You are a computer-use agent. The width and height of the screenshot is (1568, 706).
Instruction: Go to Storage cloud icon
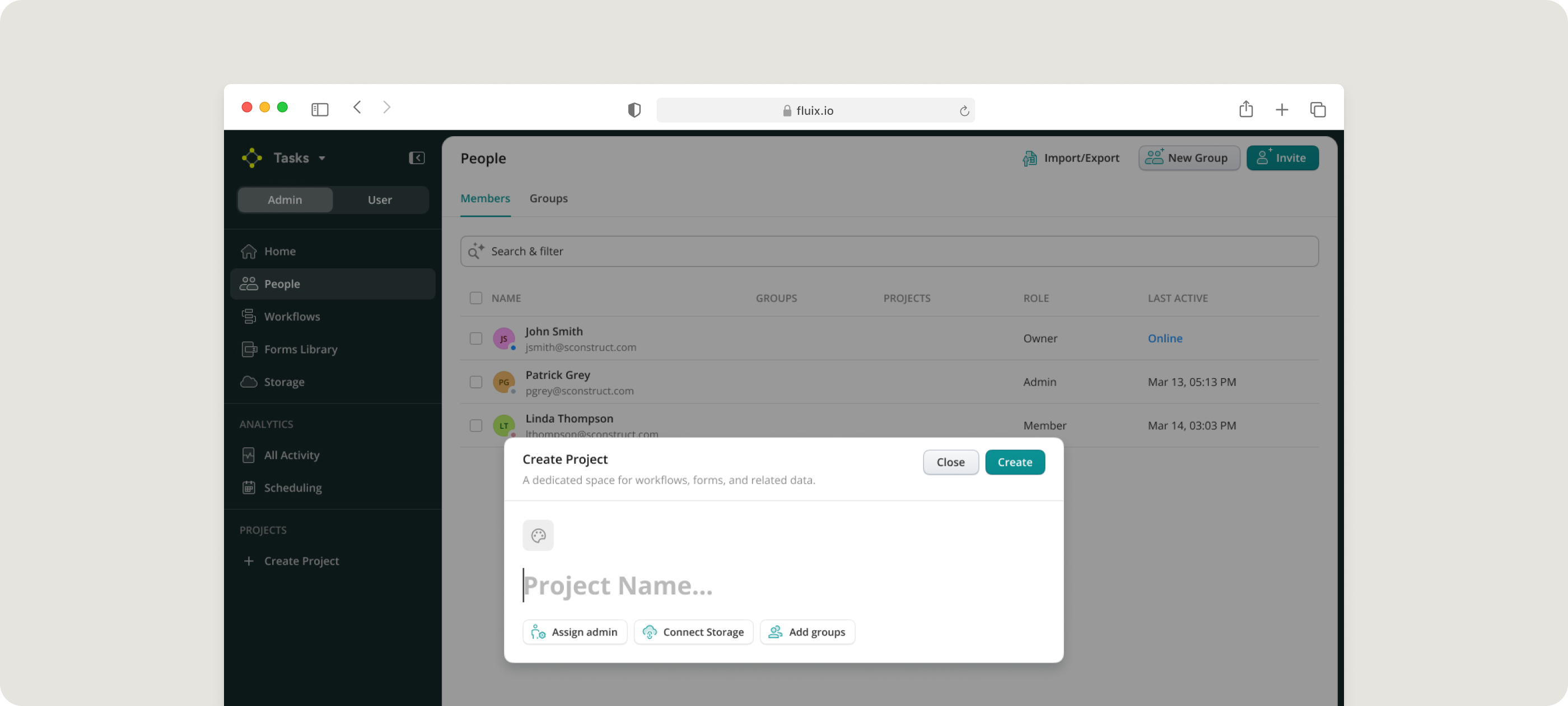tap(249, 382)
